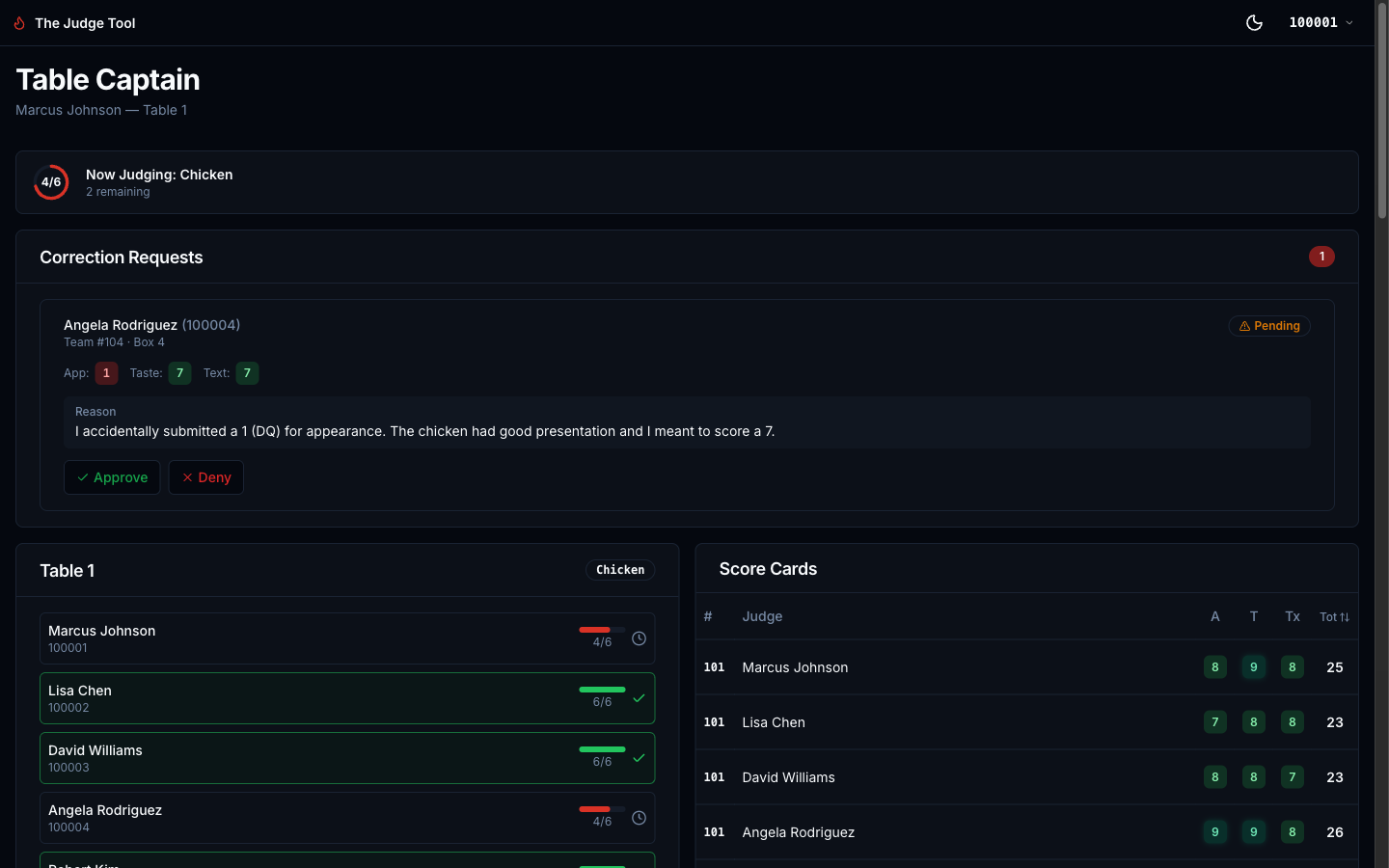This screenshot has height=868, width=1389.
Task: Click Angela Rodriguez's name in the correction card
Action: pos(120,325)
